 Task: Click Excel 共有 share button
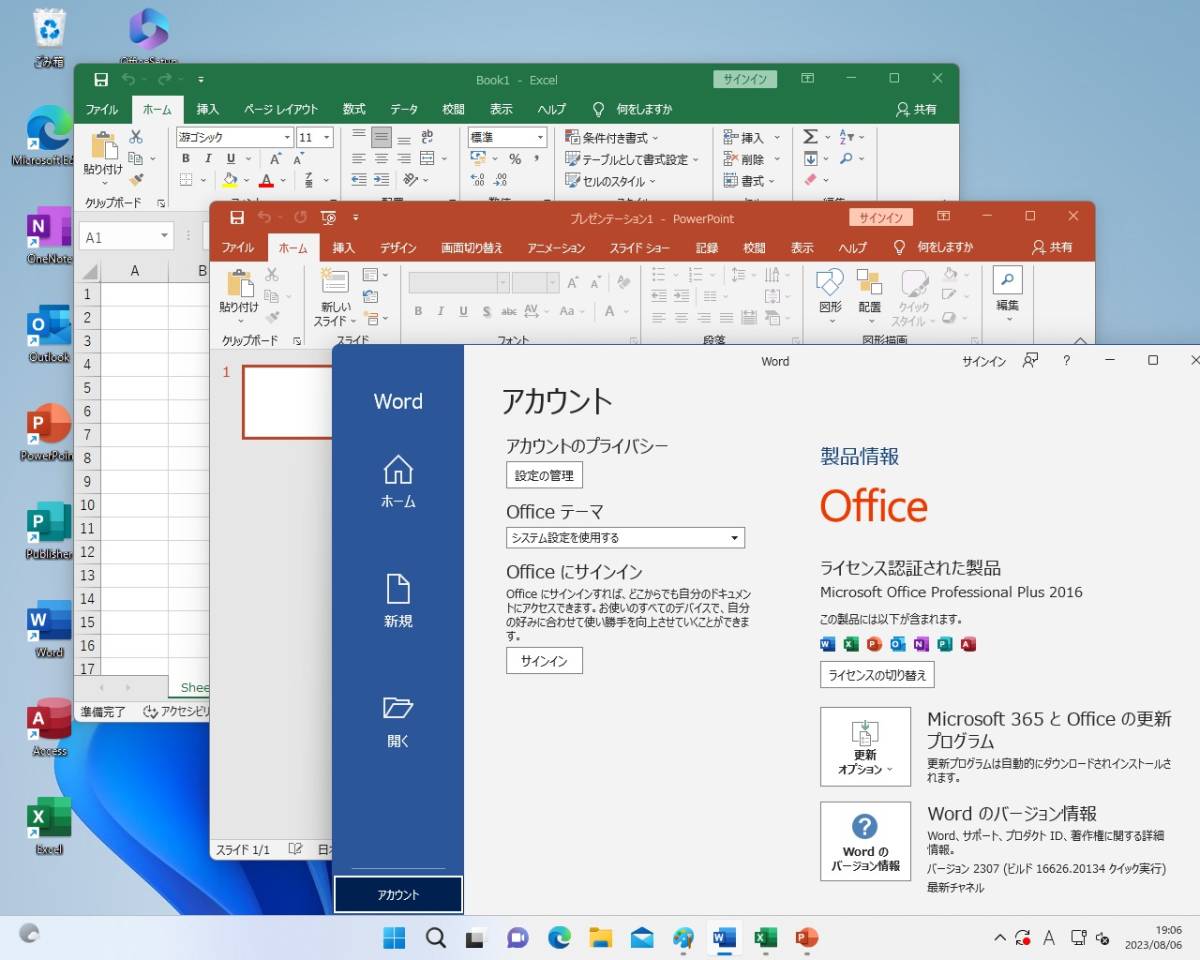tap(917, 109)
